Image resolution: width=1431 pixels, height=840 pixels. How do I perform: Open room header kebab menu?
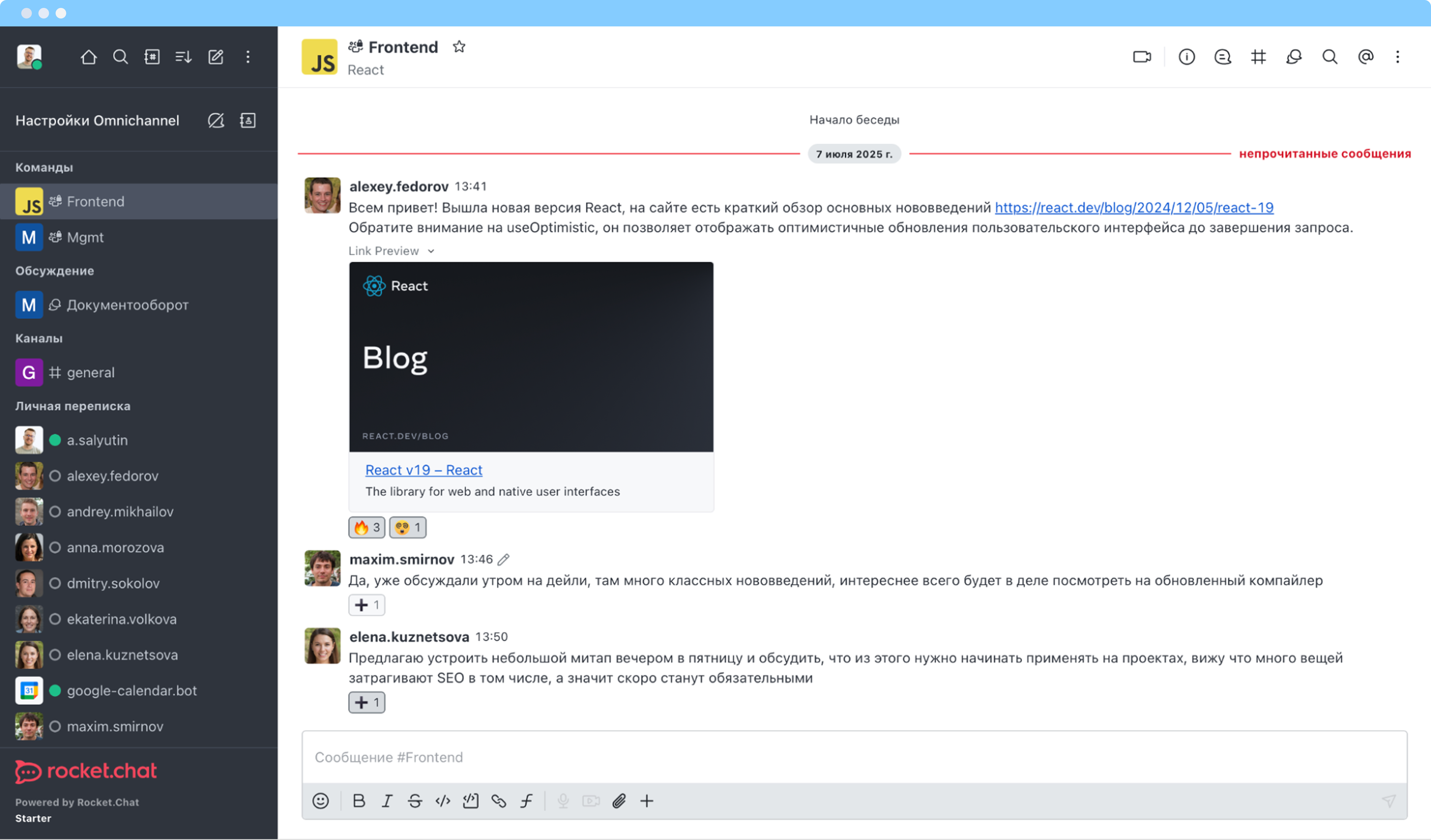tap(1398, 57)
